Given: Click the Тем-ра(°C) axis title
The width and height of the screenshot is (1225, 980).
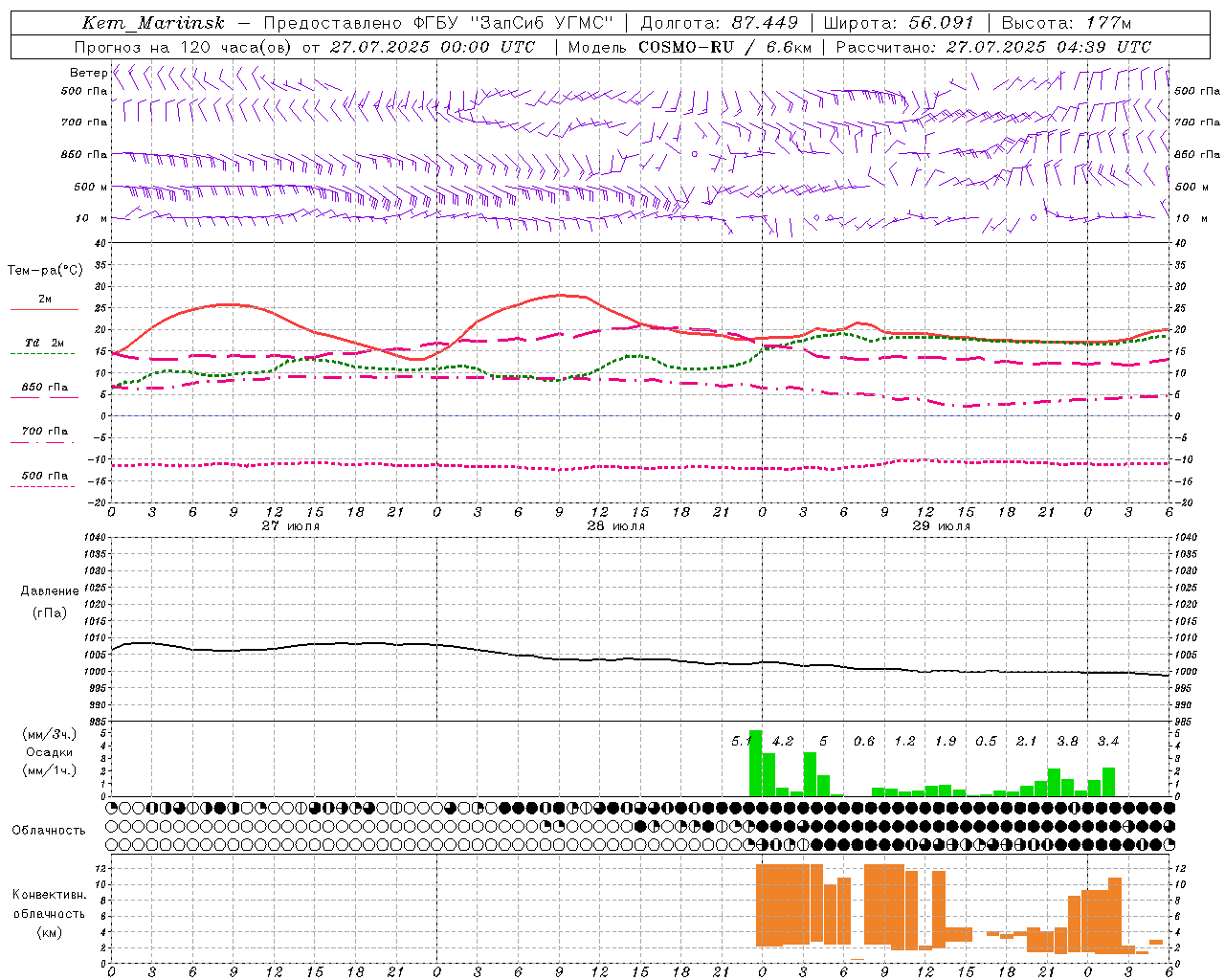Looking at the screenshot, I should pos(45,271).
